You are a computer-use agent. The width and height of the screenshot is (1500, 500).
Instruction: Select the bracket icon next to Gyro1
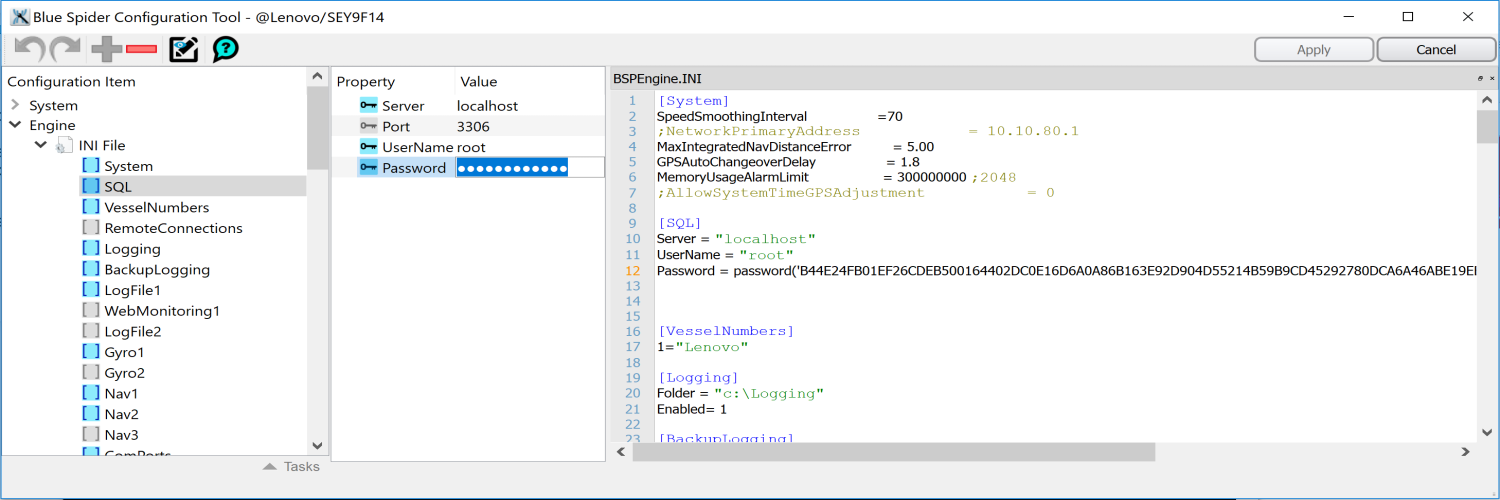coord(90,352)
